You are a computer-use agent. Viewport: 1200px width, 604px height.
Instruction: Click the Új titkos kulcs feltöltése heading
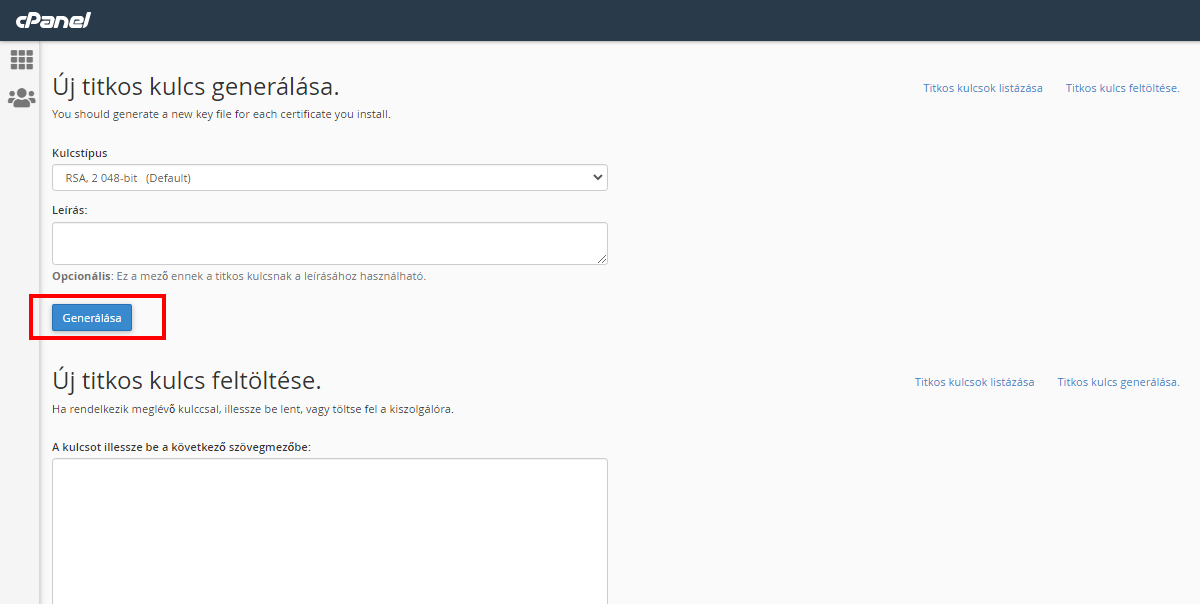(186, 380)
